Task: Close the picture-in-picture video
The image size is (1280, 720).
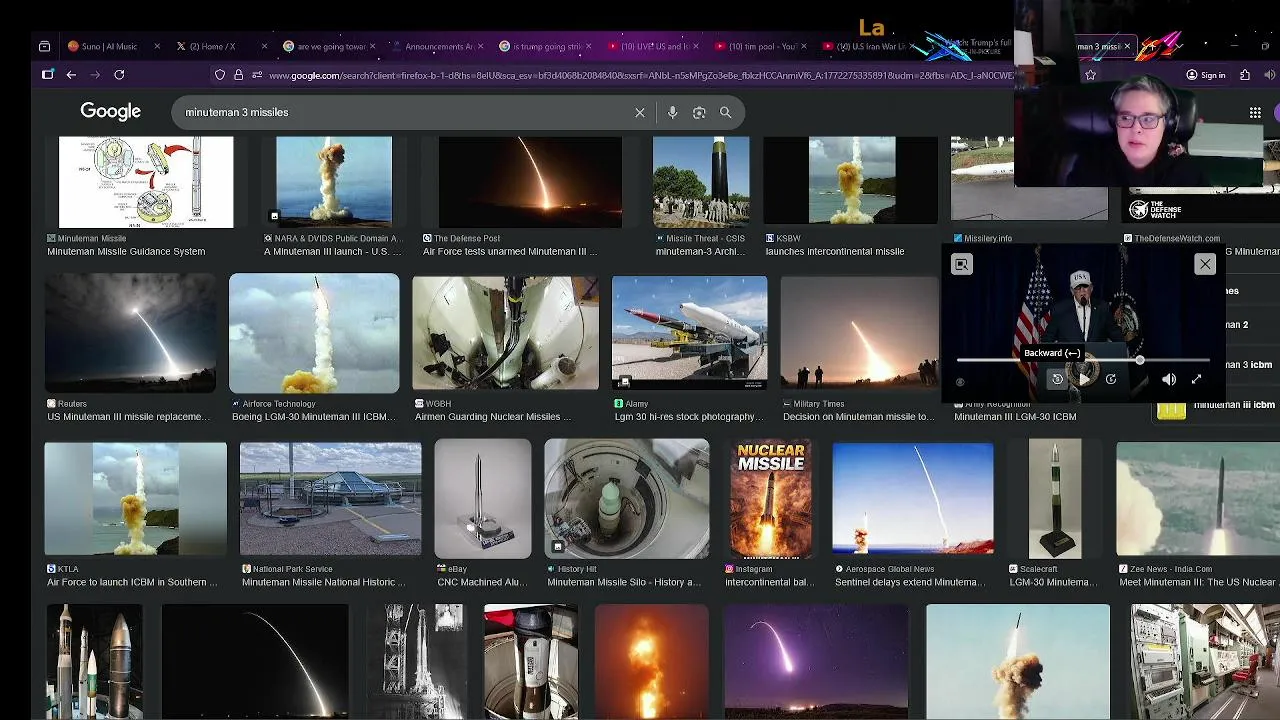Action: point(1205,264)
